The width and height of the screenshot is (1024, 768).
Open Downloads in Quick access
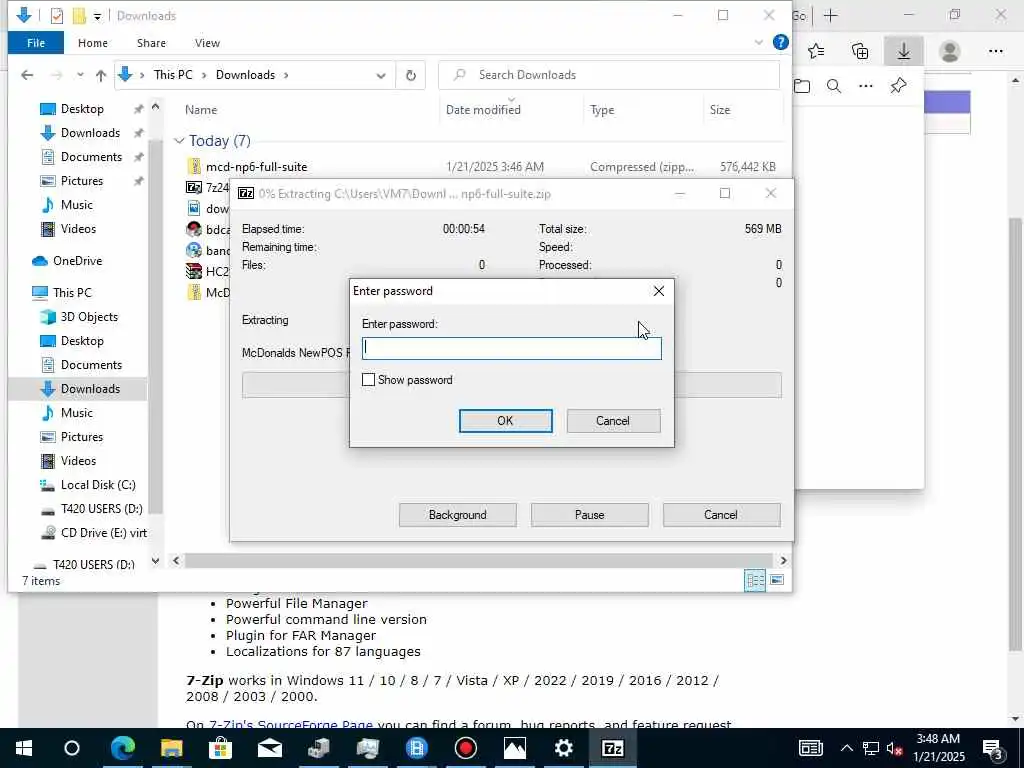[x=90, y=133]
